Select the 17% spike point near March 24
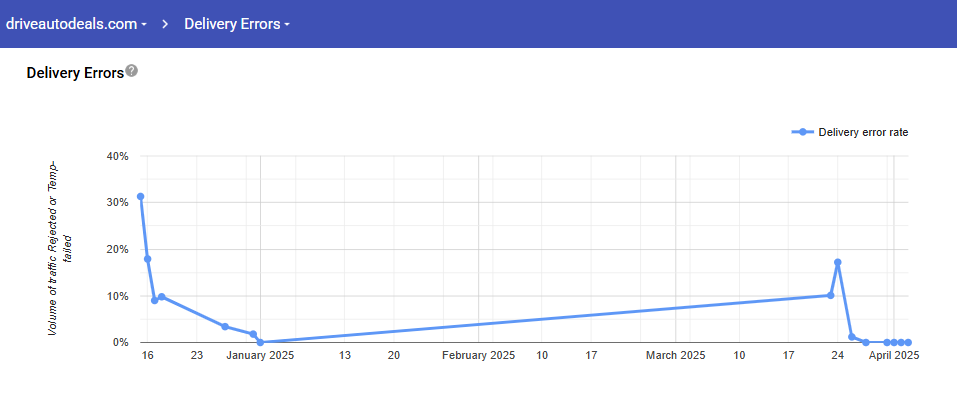957x400 pixels. [837, 262]
